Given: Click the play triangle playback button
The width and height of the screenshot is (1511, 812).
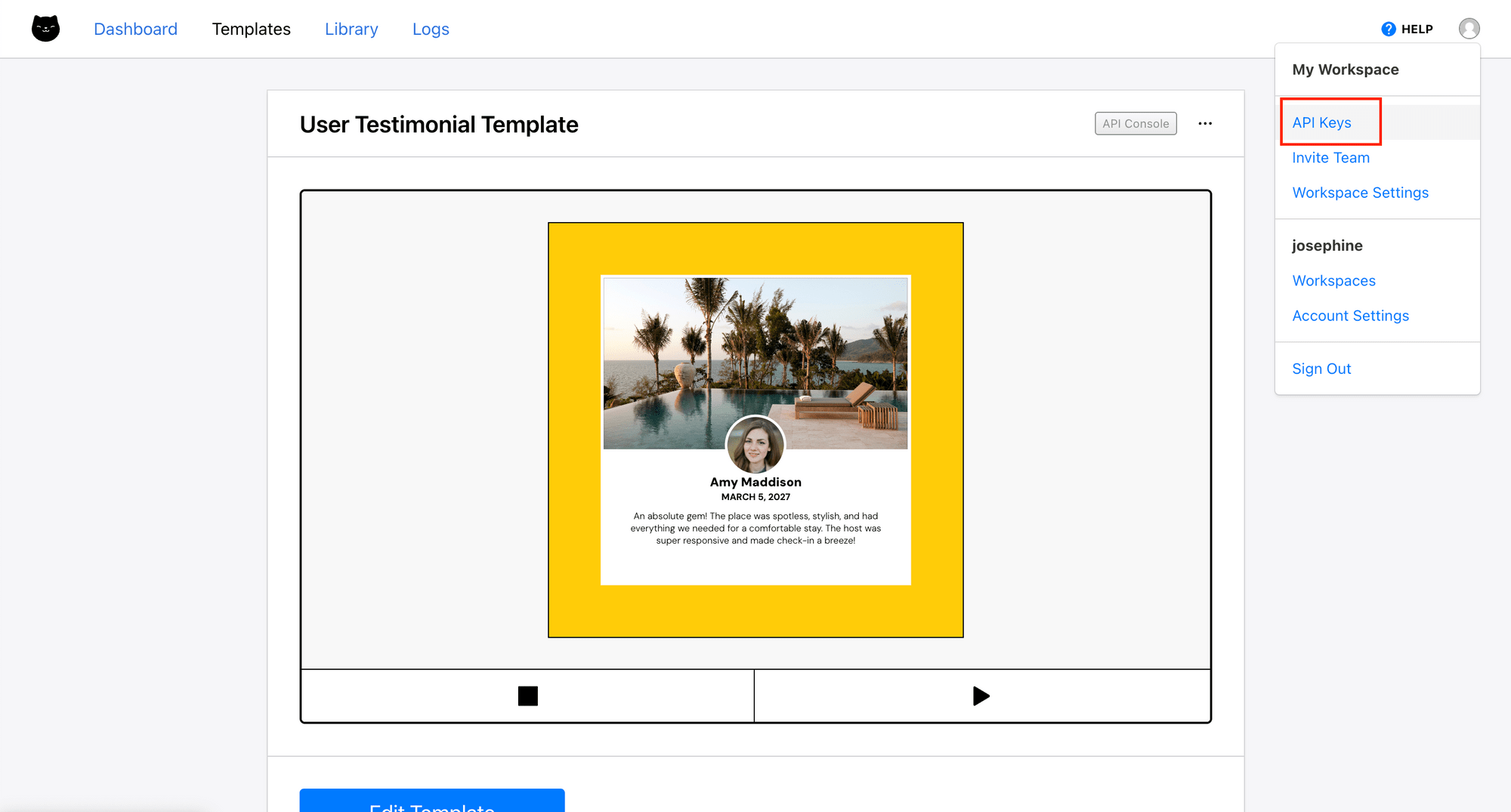Looking at the screenshot, I should [981, 696].
